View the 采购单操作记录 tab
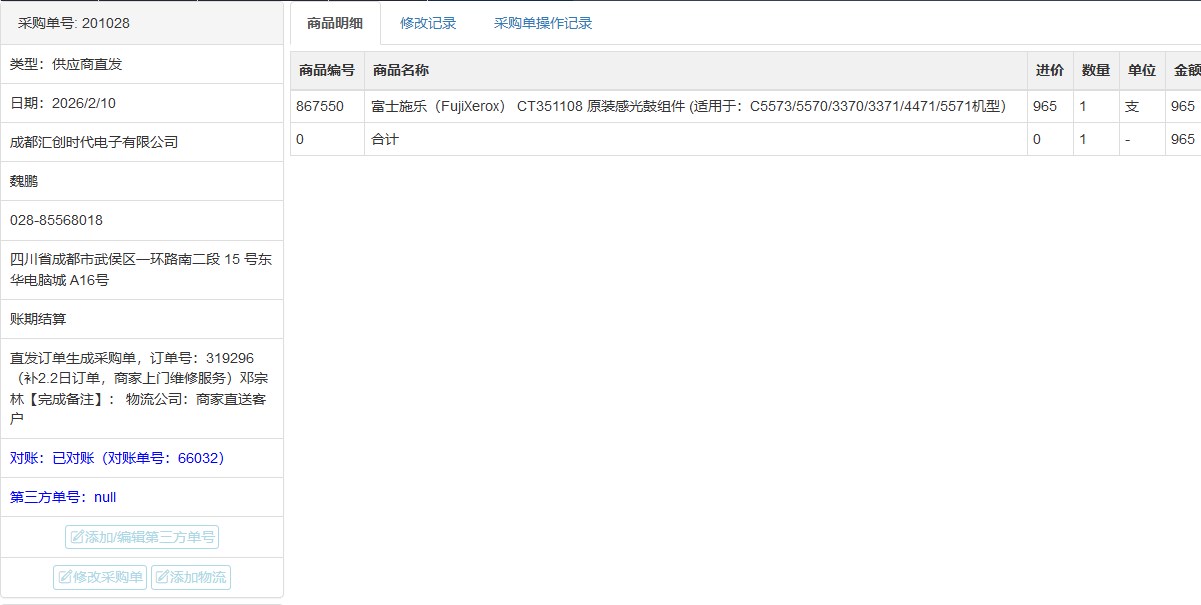Image resolution: width=1201 pixels, height=605 pixels. point(543,23)
